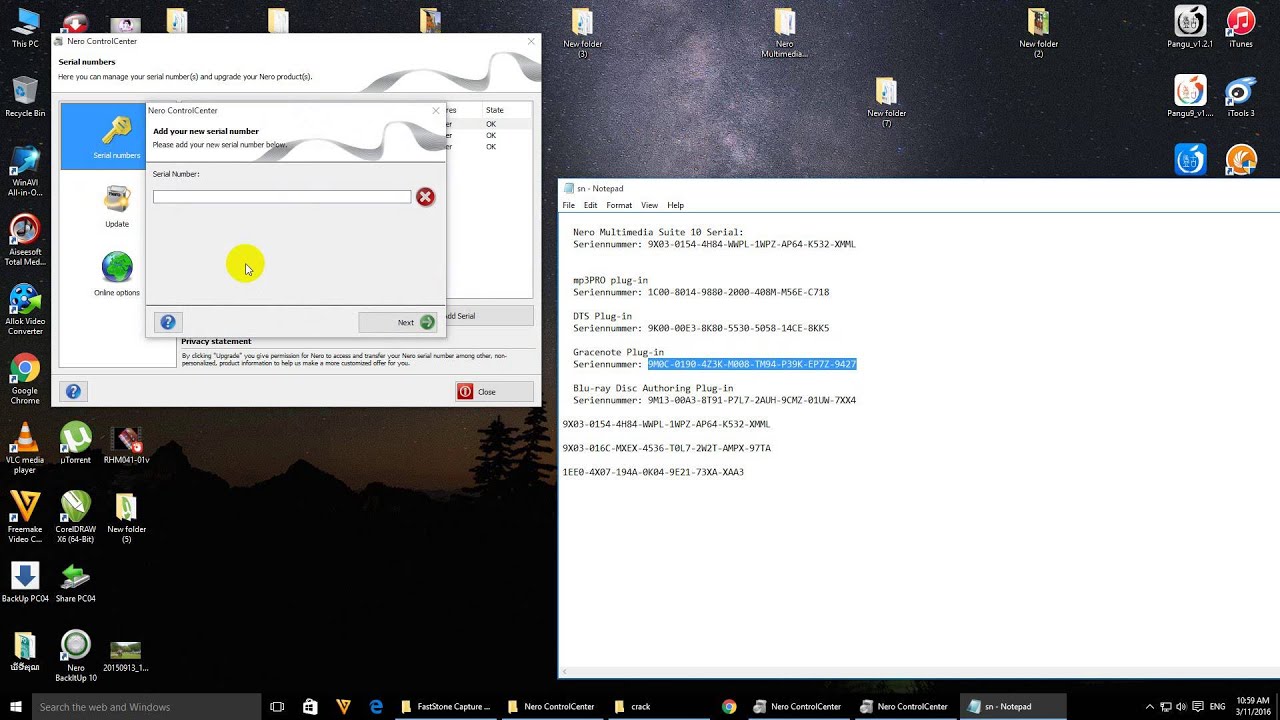Viewport: 1280px width, 720px height.
Task: Select This PC desktop icon
Action: [26, 28]
